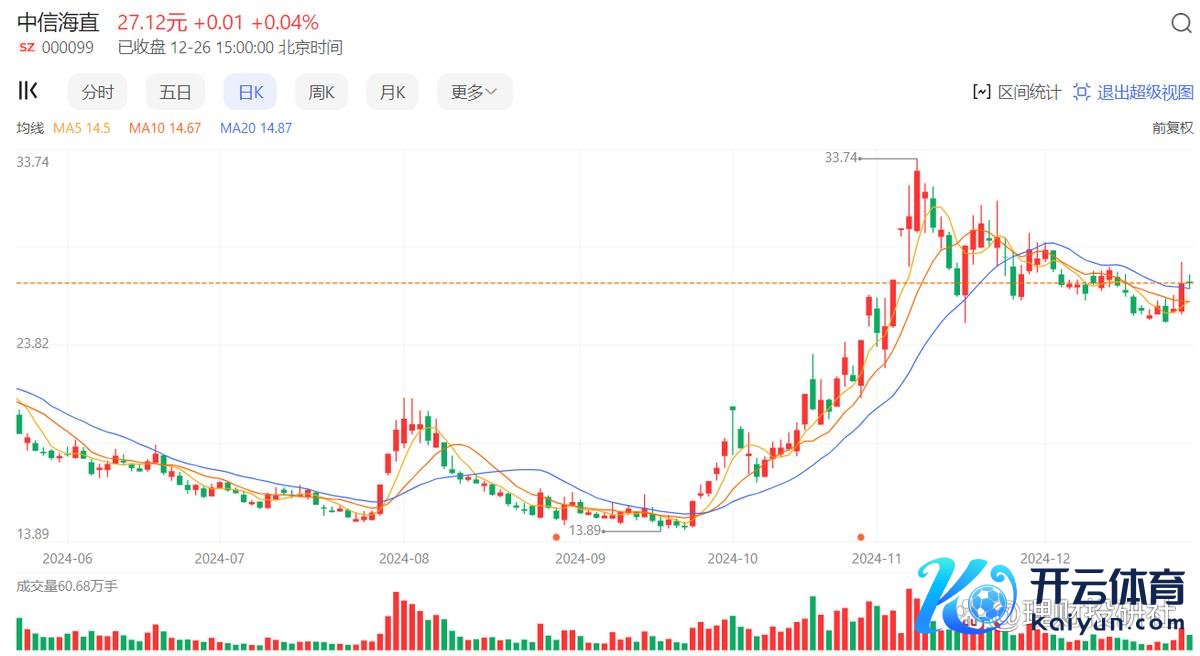Open the 均线 indicator selector

30,128
